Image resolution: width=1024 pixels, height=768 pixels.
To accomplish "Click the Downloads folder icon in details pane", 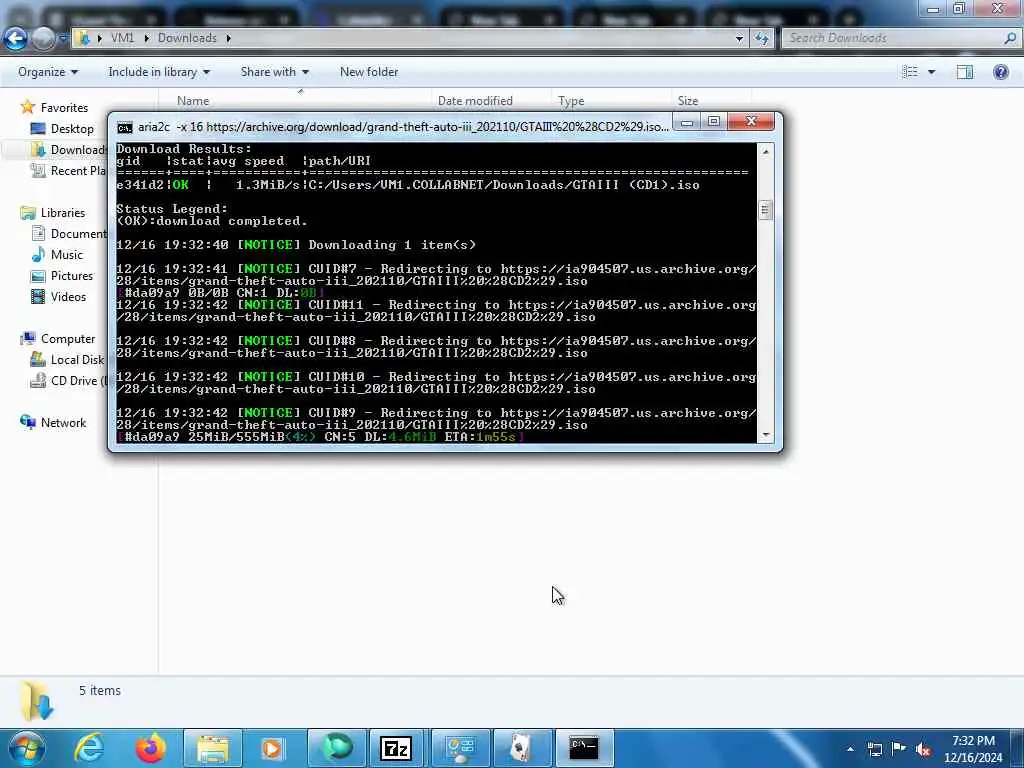I will (36, 700).
